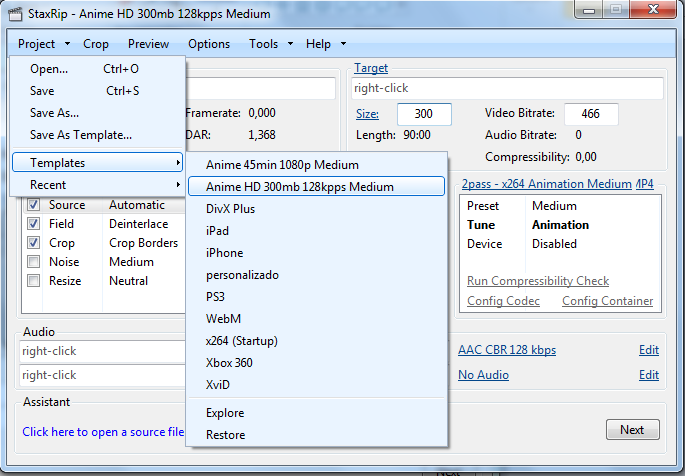Select the PS3 template

316,297
